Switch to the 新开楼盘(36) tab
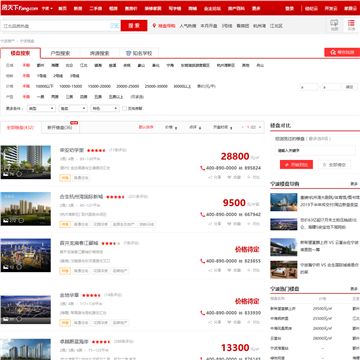The width and height of the screenshot is (360, 360). (x=60, y=127)
